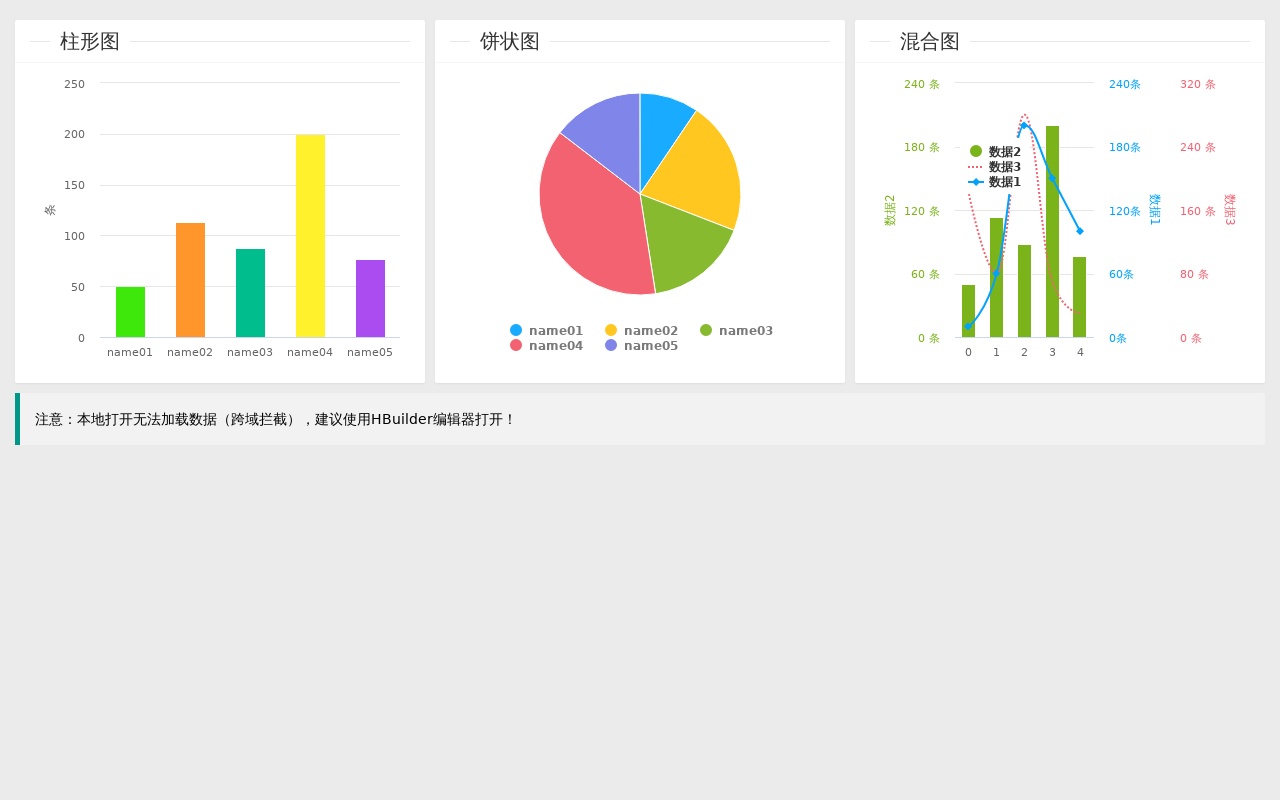Click the purple name05 bar
1280x800 pixels.
[370, 299]
